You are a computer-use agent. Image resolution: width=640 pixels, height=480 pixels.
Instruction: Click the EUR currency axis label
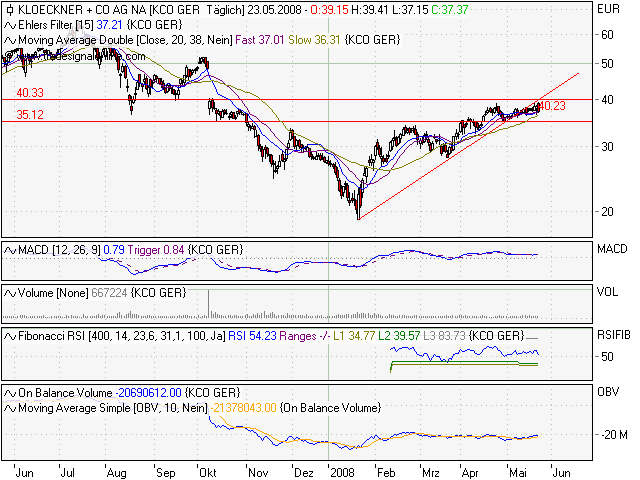(x=607, y=9)
